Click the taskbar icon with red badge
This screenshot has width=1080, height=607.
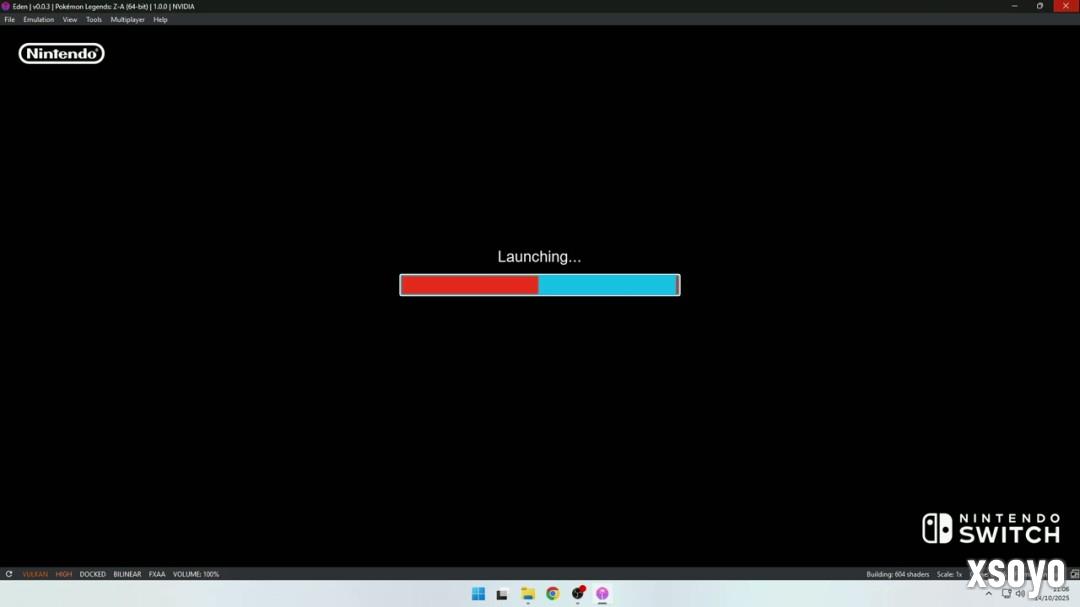578,594
